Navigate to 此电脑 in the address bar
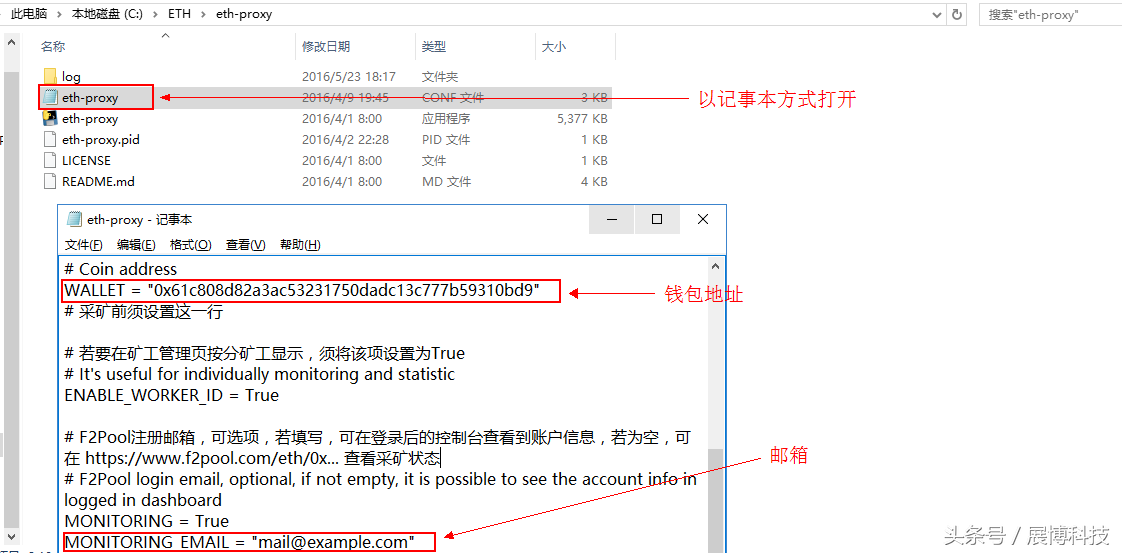 29,14
